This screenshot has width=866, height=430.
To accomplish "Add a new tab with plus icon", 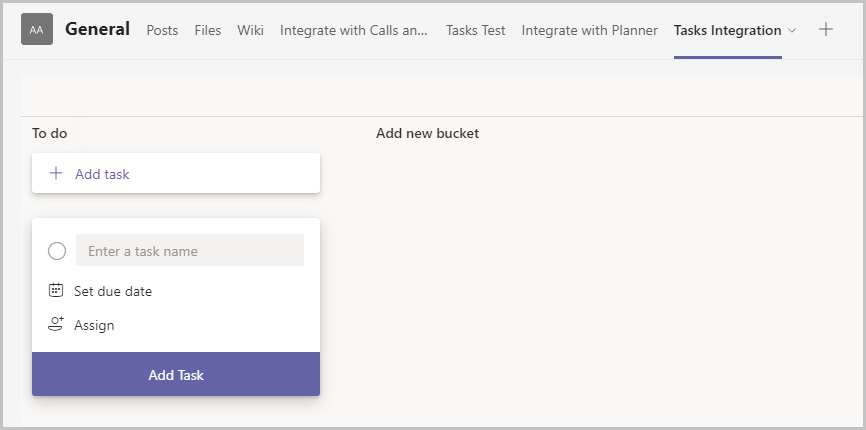I will (x=826, y=29).
